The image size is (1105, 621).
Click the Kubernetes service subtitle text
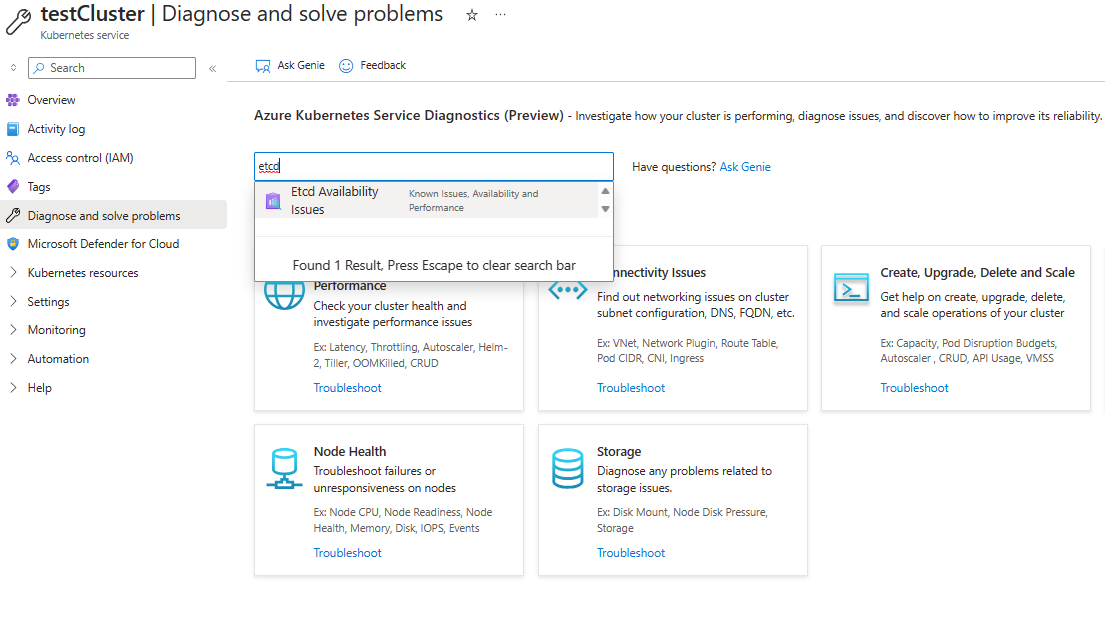pos(85,35)
